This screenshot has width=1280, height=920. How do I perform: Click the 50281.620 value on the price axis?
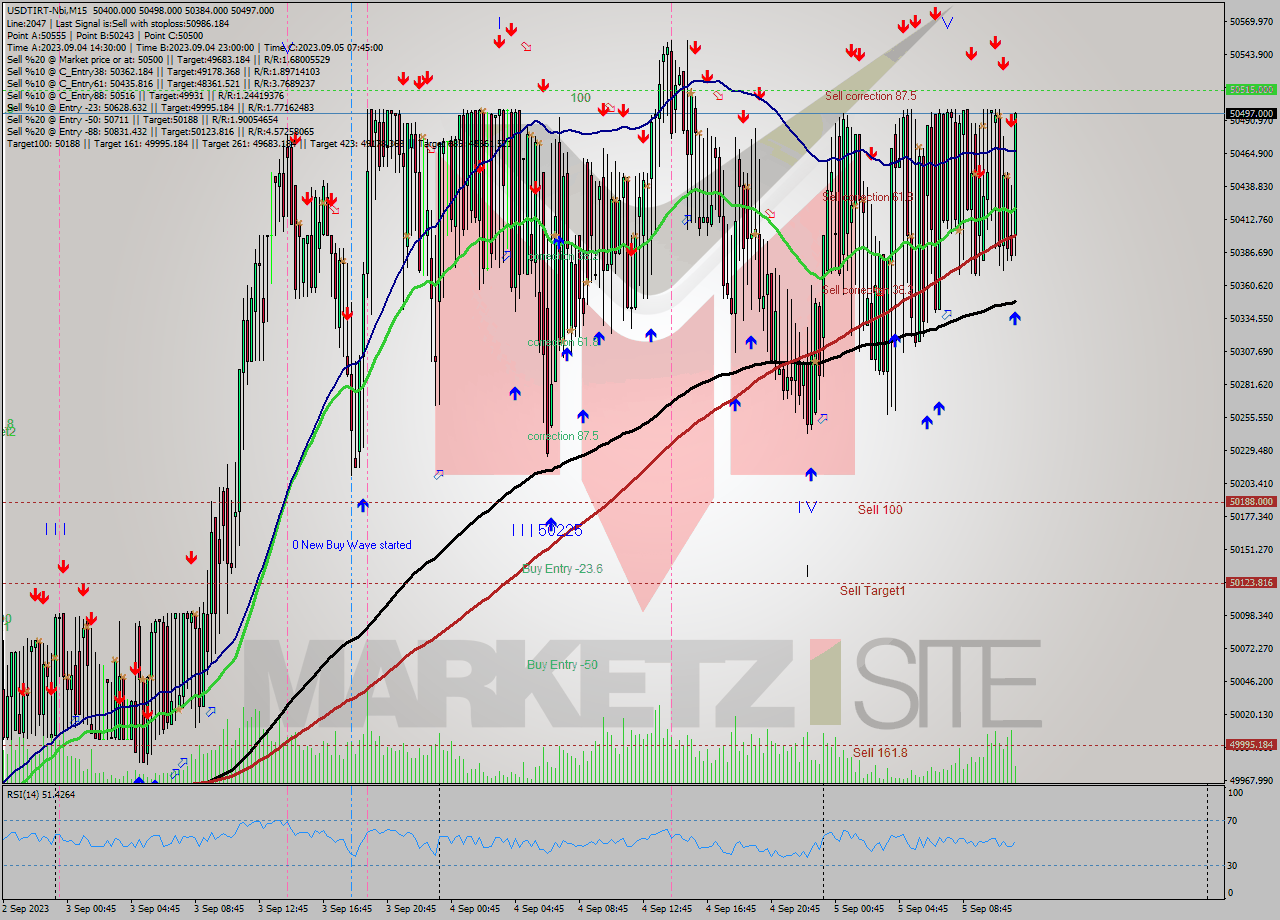click(x=1251, y=384)
